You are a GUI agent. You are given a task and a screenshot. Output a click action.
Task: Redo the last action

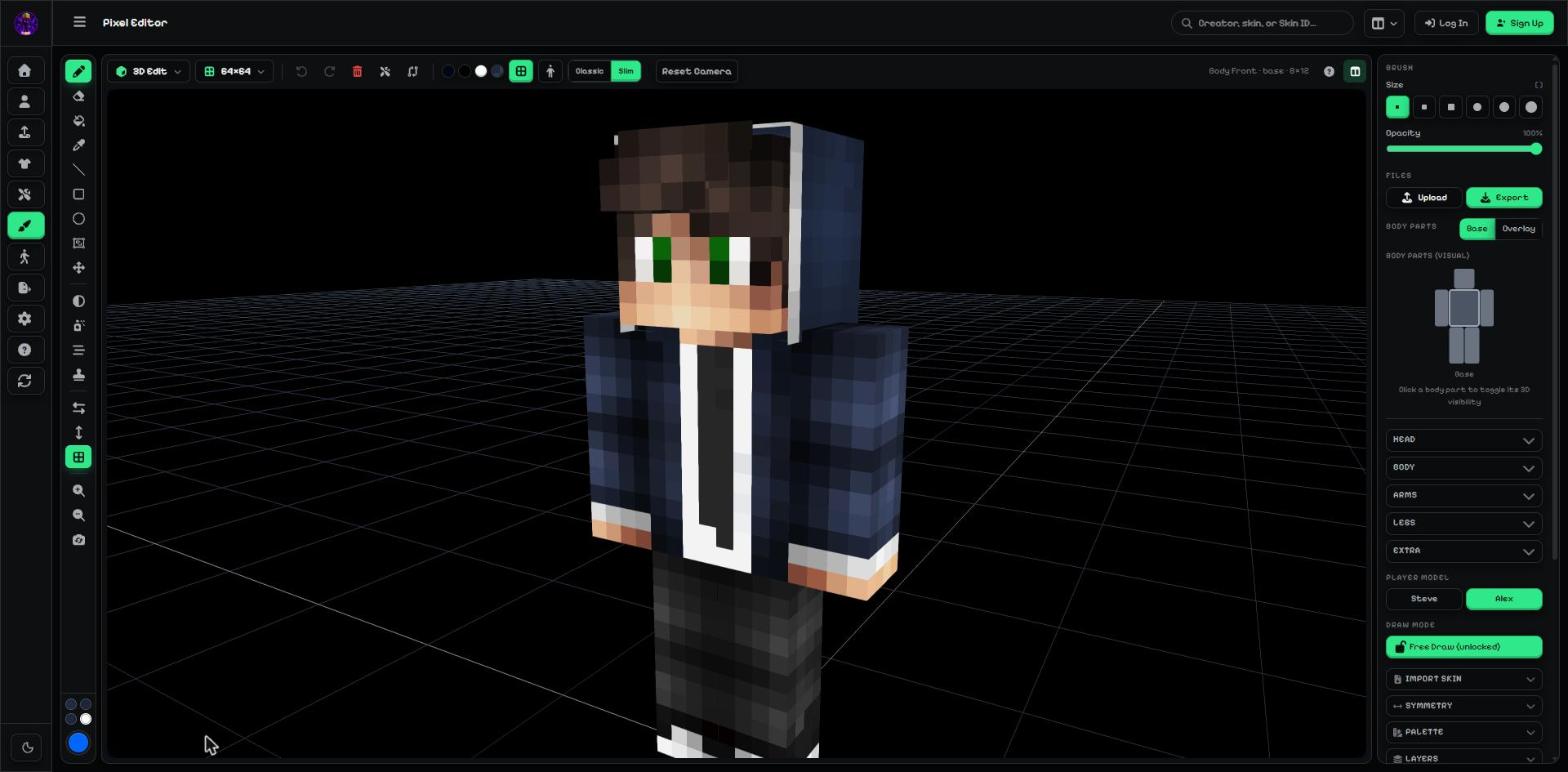tap(329, 71)
